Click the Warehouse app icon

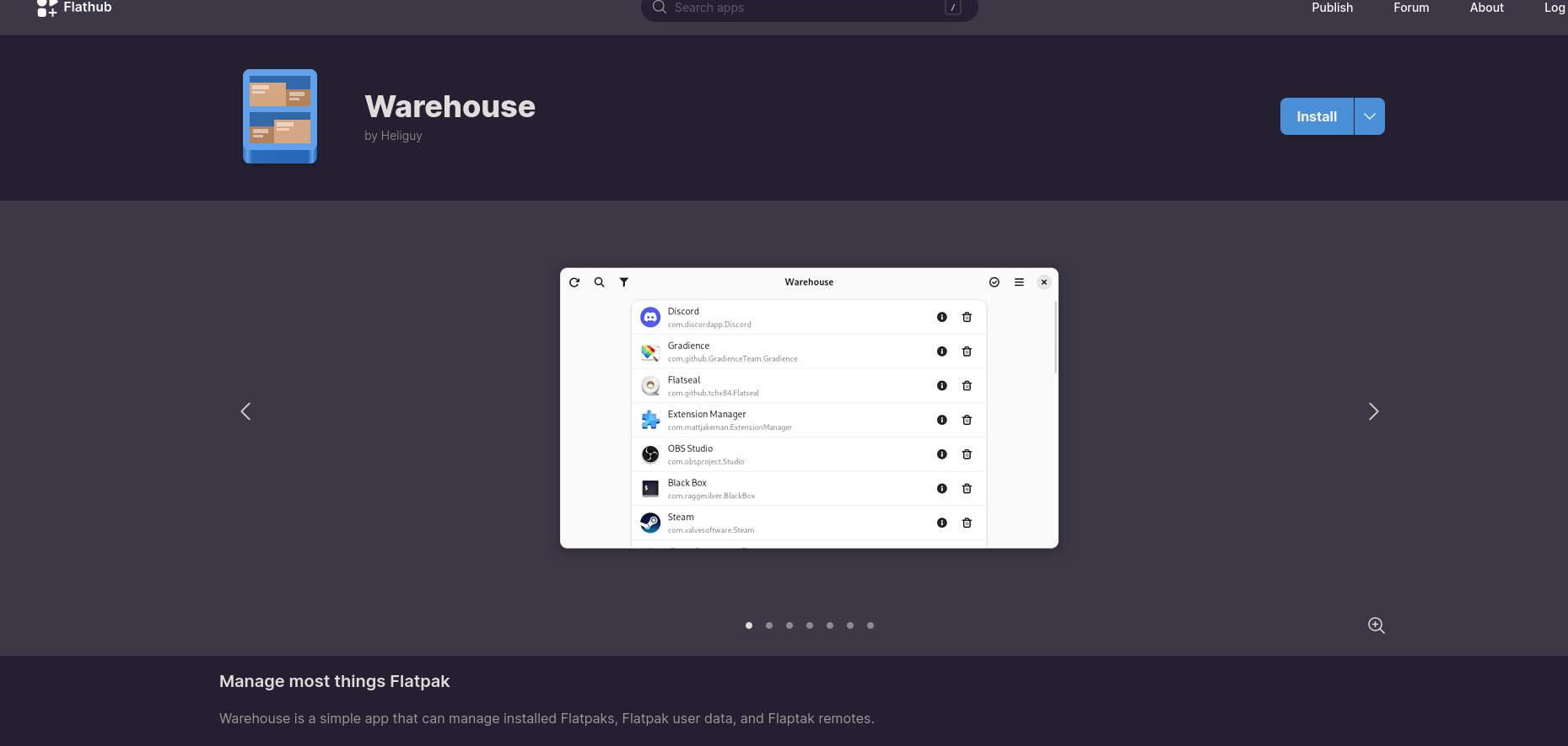[x=280, y=116]
